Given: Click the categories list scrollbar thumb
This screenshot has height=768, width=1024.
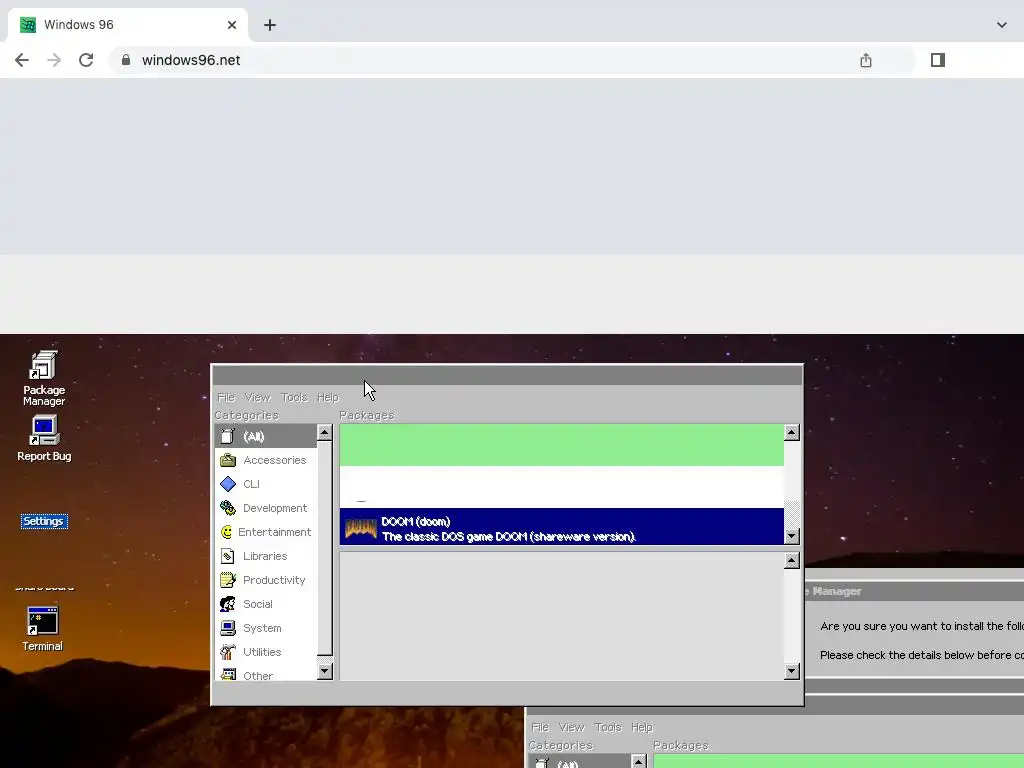Looking at the screenshot, I should click(x=325, y=548).
